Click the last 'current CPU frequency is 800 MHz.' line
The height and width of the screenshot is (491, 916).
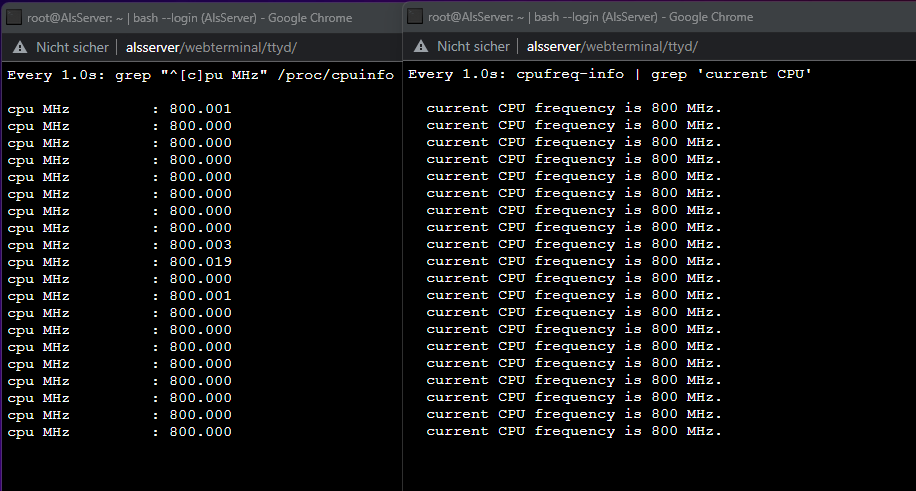pyautogui.click(x=574, y=431)
